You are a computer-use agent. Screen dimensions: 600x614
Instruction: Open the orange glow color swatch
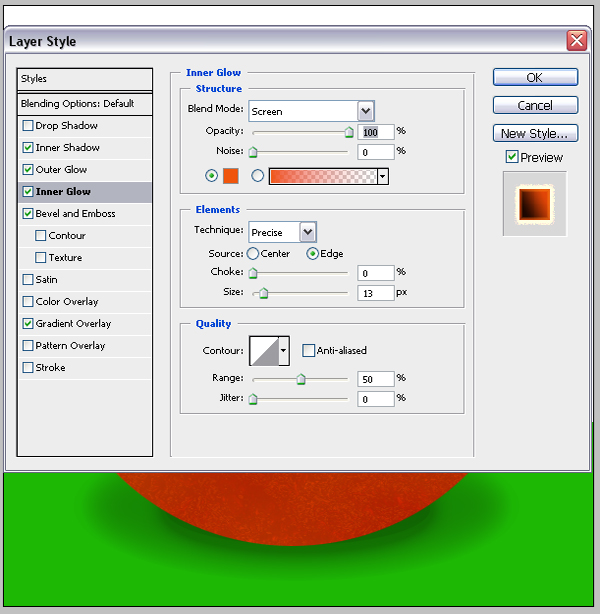[231, 176]
